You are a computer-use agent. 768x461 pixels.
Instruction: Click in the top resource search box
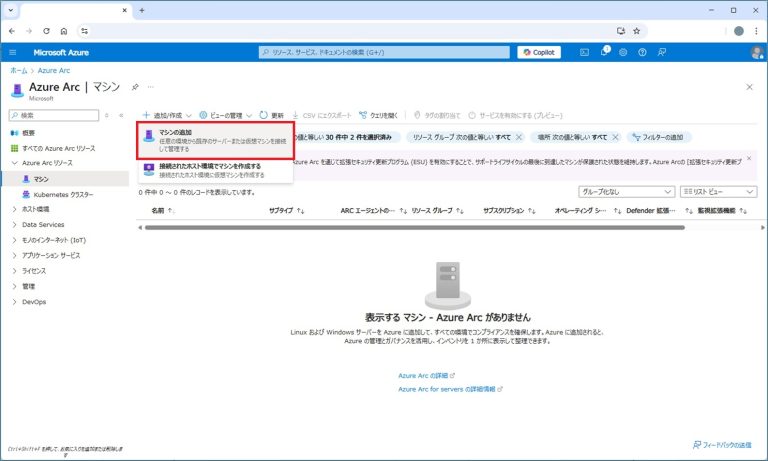point(385,52)
